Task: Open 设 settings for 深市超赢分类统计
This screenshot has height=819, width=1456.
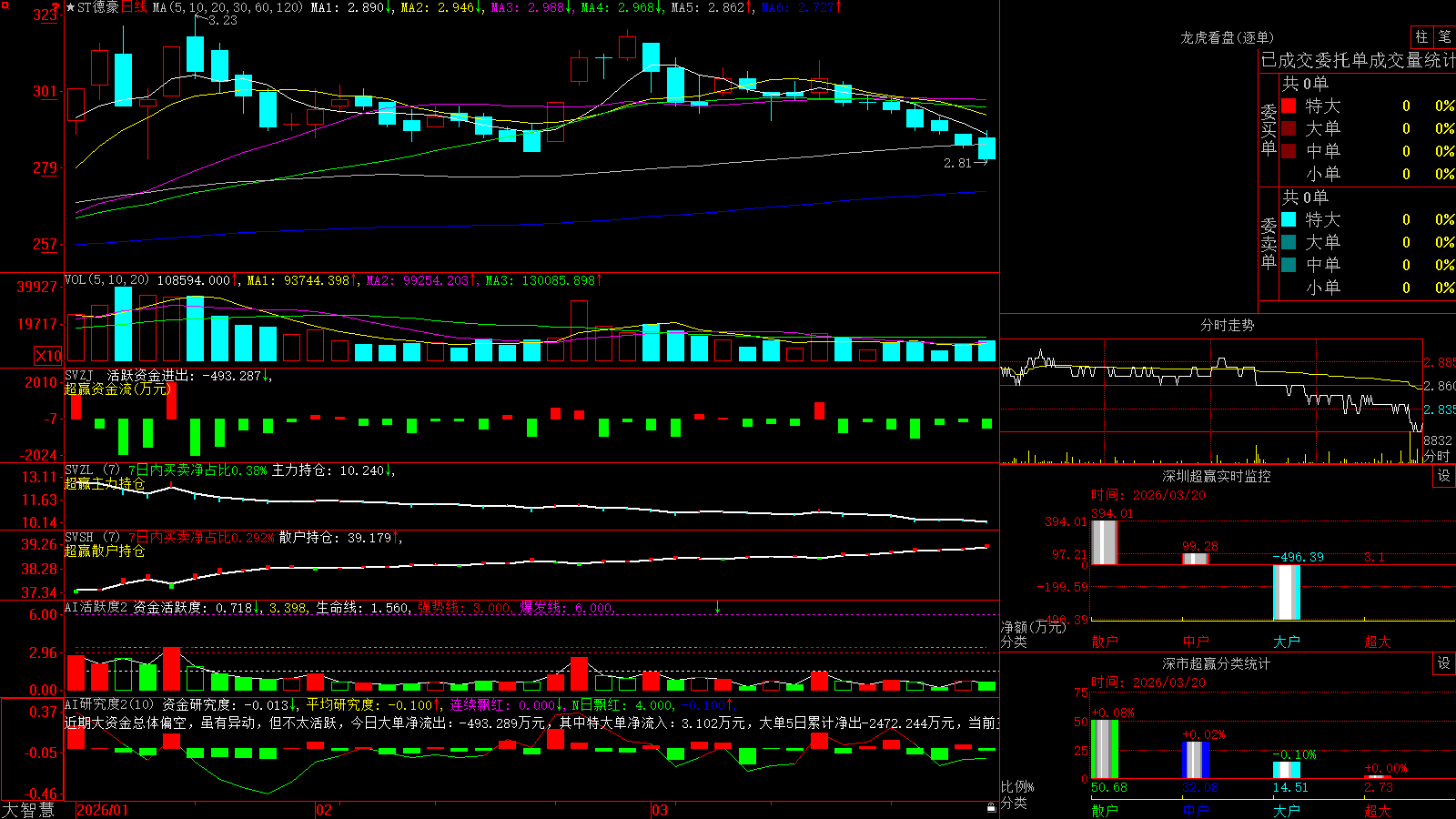Action: (x=1444, y=663)
